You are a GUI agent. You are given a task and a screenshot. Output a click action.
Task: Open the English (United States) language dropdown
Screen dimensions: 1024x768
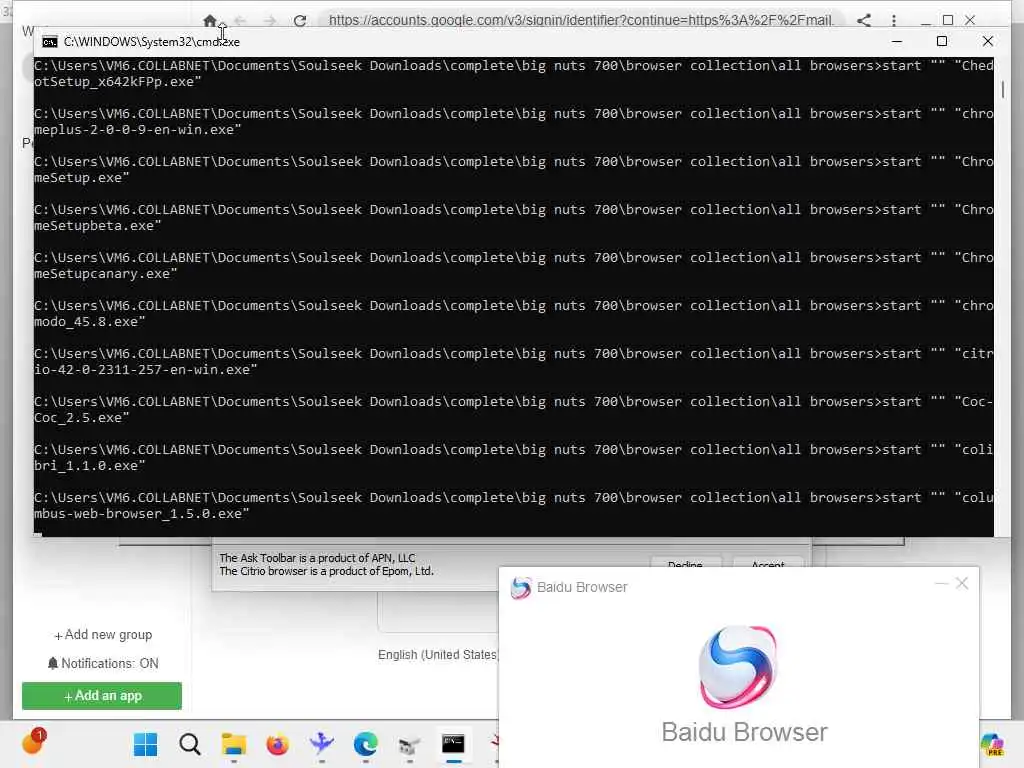(438, 654)
